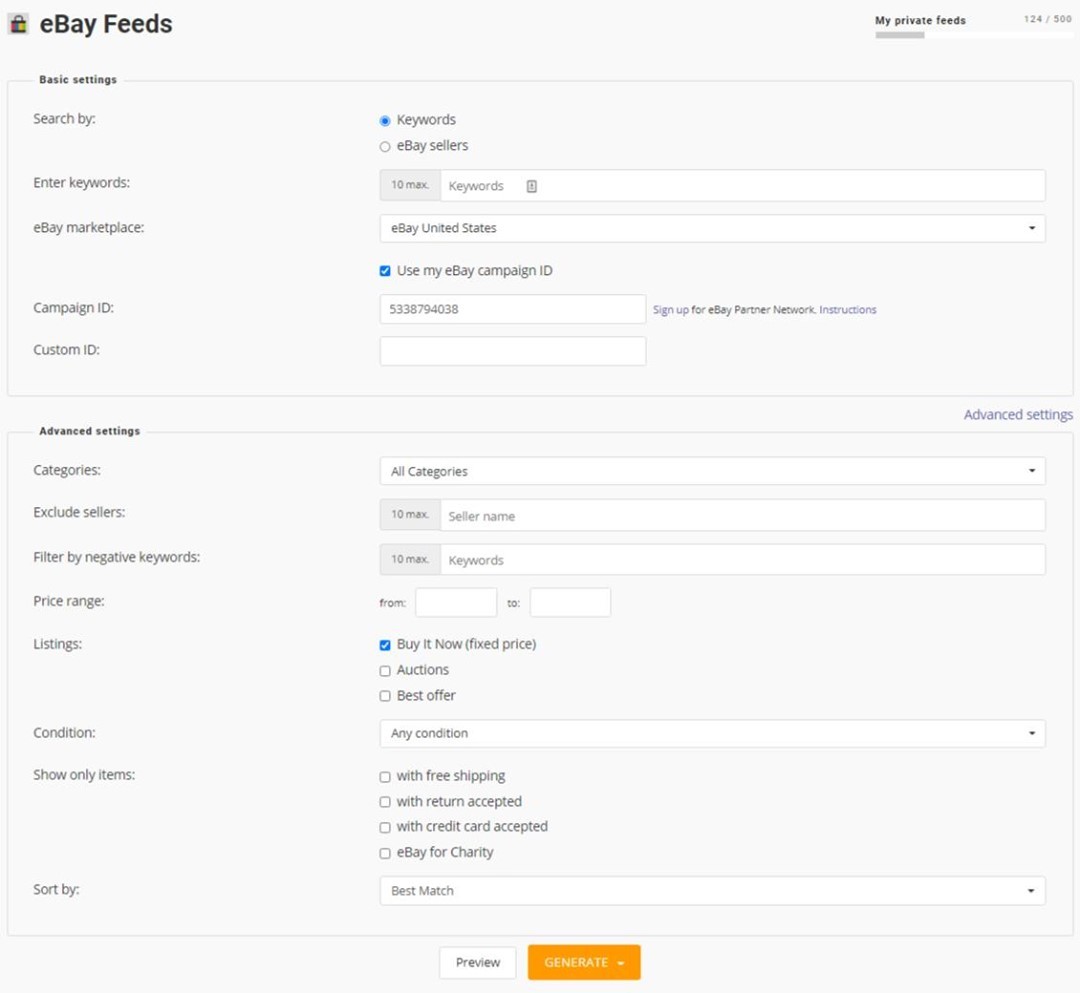Select the eBay sellers radio button
The image size is (1080, 993).
click(x=385, y=147)
